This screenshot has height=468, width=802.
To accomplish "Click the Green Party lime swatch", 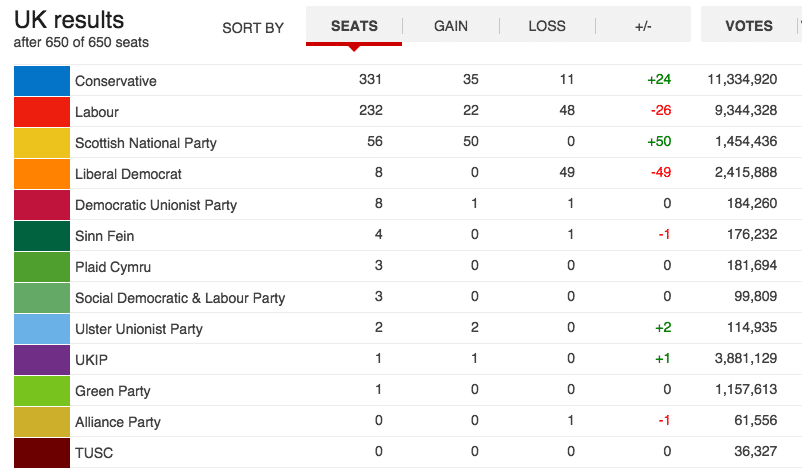I will 42,391.
